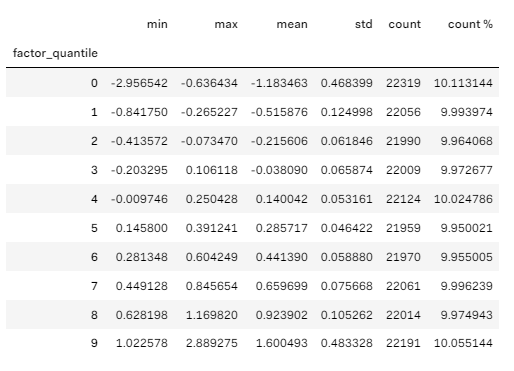
Task: Select the count column header
Action: coord(405,24)
